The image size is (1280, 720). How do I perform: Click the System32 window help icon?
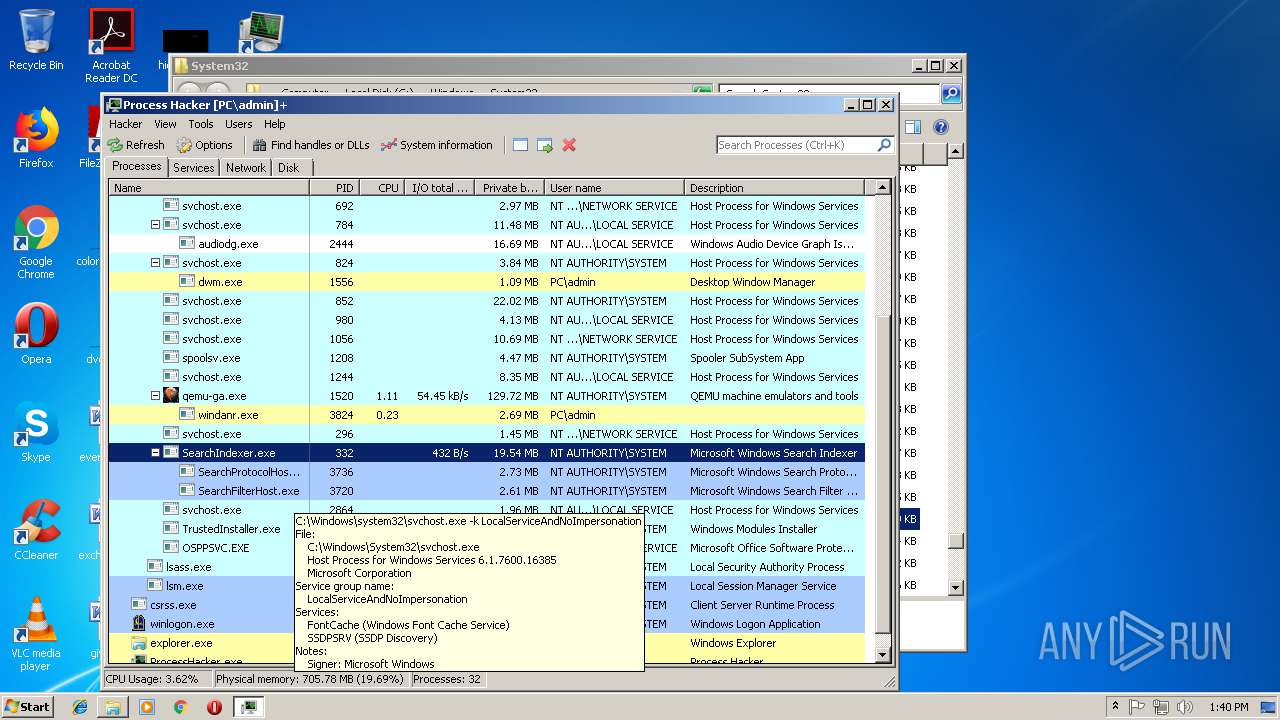(940, 127)
